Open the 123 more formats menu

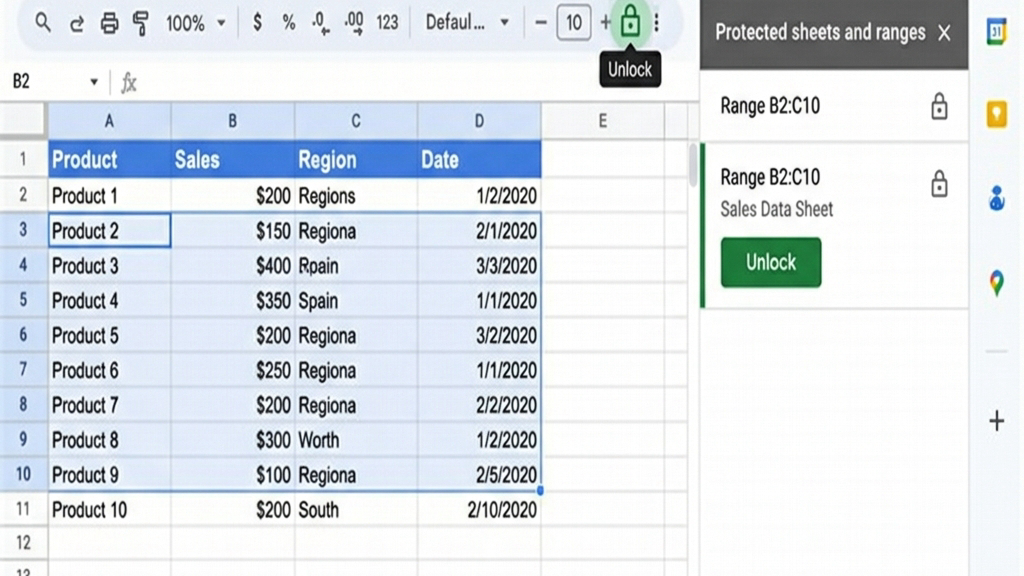(x=387, y=24)
